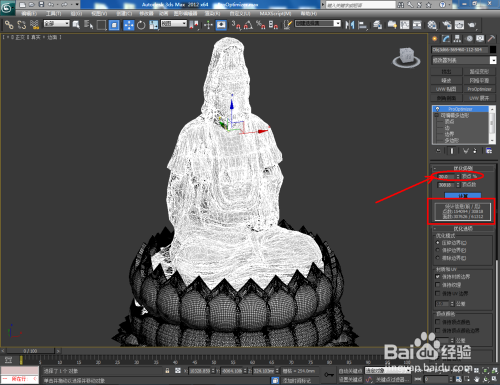The width and height of the screenshot is (500, 385).
Task: Click Vertex Count spinner arrows
Action: coord(458,185)
